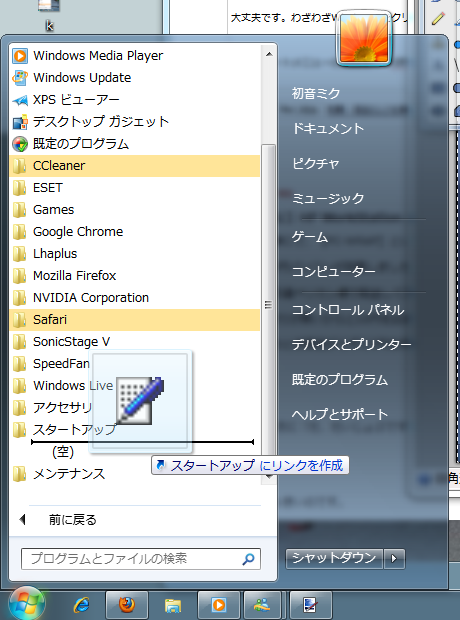
Task: Click the program list scrollbar thumb
Action: click(x=269, y=304)
